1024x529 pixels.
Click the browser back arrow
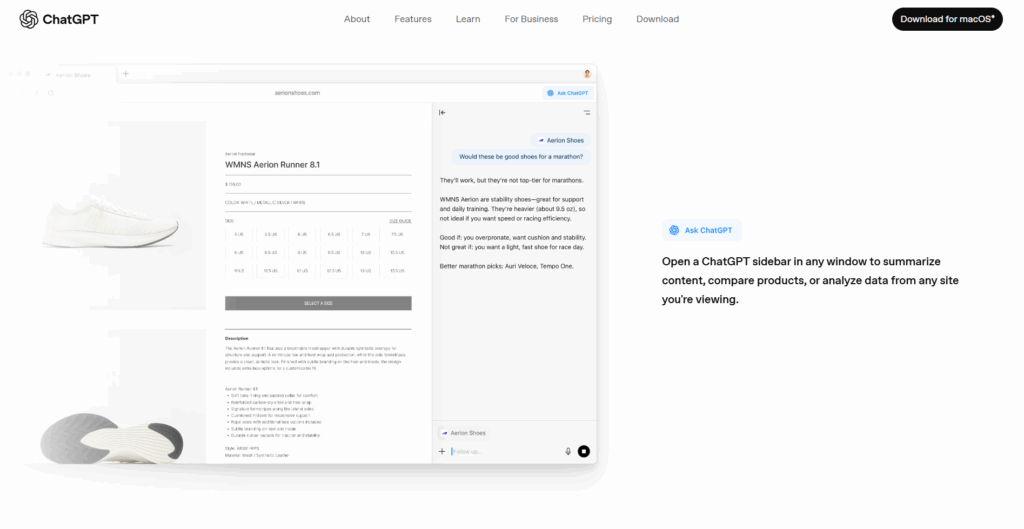click(x=22, y=93)
